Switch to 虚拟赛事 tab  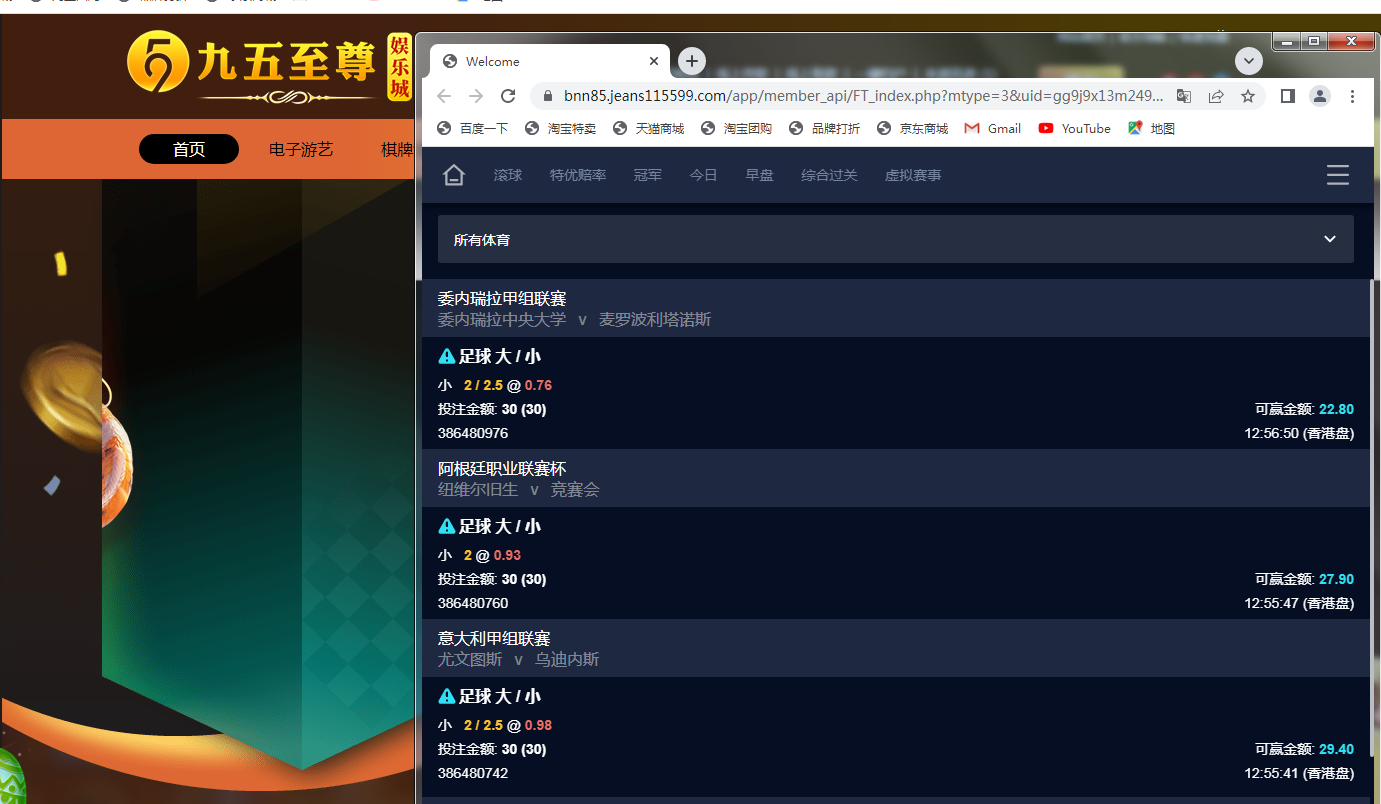pos(913,175)
